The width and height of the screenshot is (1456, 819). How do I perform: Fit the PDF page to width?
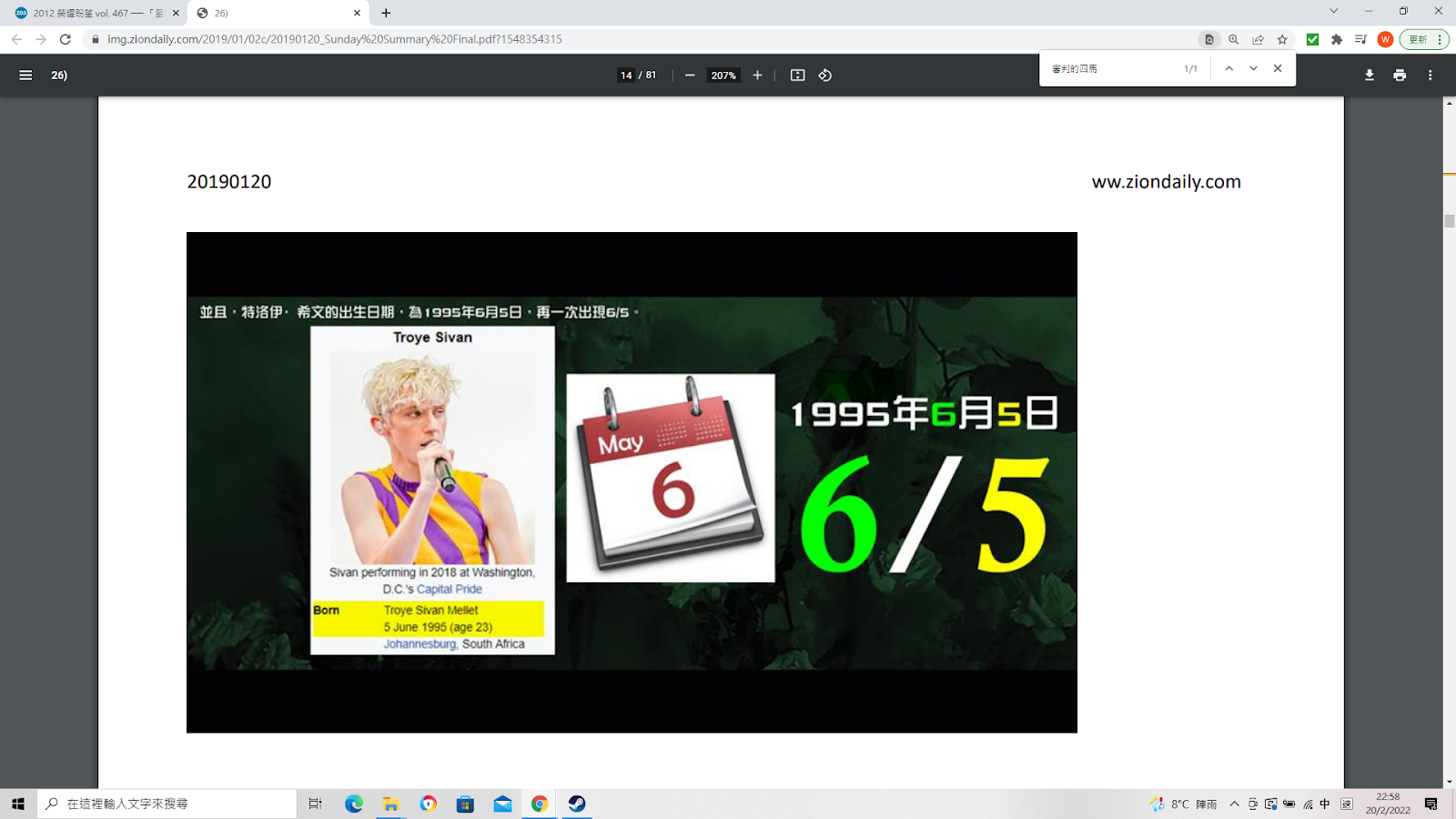(x=797, y=76)
